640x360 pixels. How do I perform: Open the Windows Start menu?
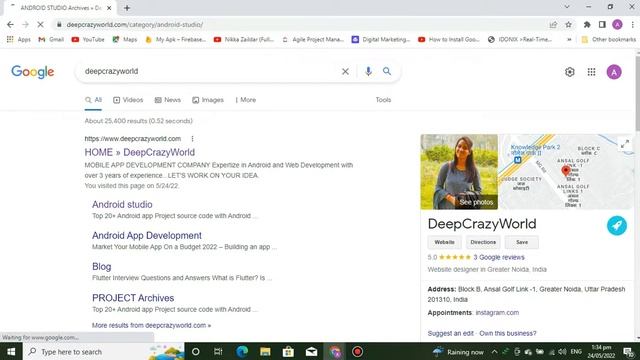click(x=11, y=351)
